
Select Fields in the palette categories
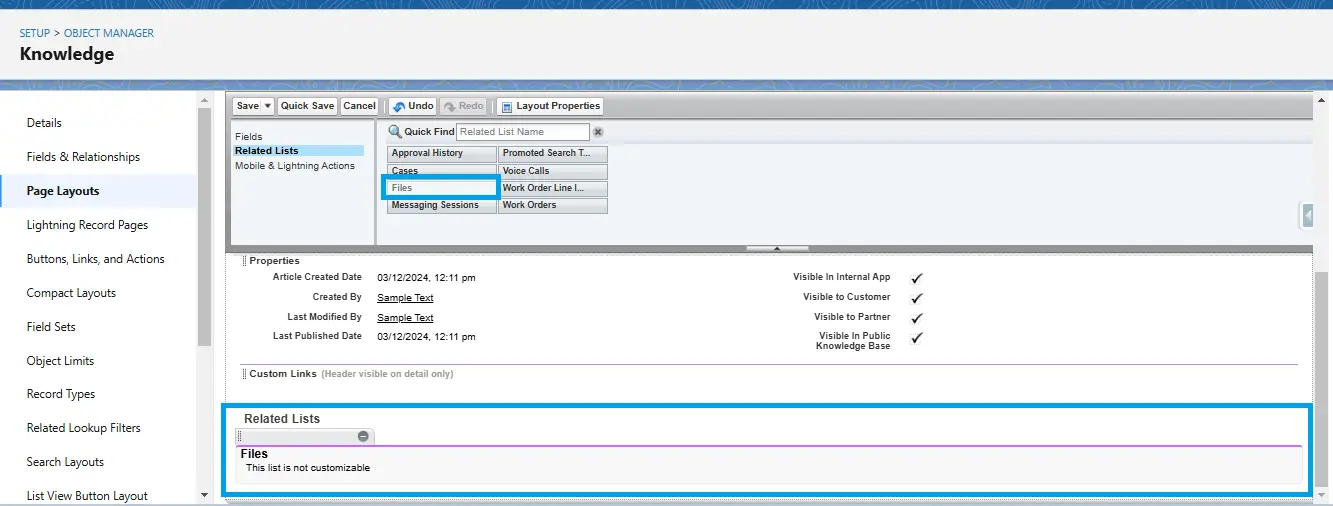coord(249,136)
